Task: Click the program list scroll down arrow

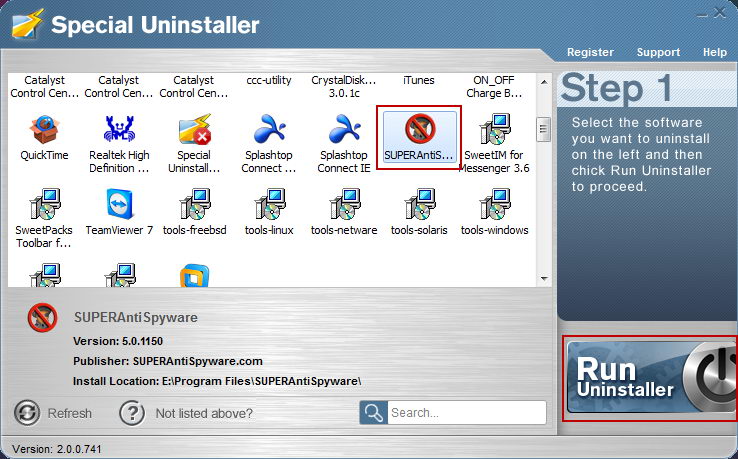Action: click(544, 279)
